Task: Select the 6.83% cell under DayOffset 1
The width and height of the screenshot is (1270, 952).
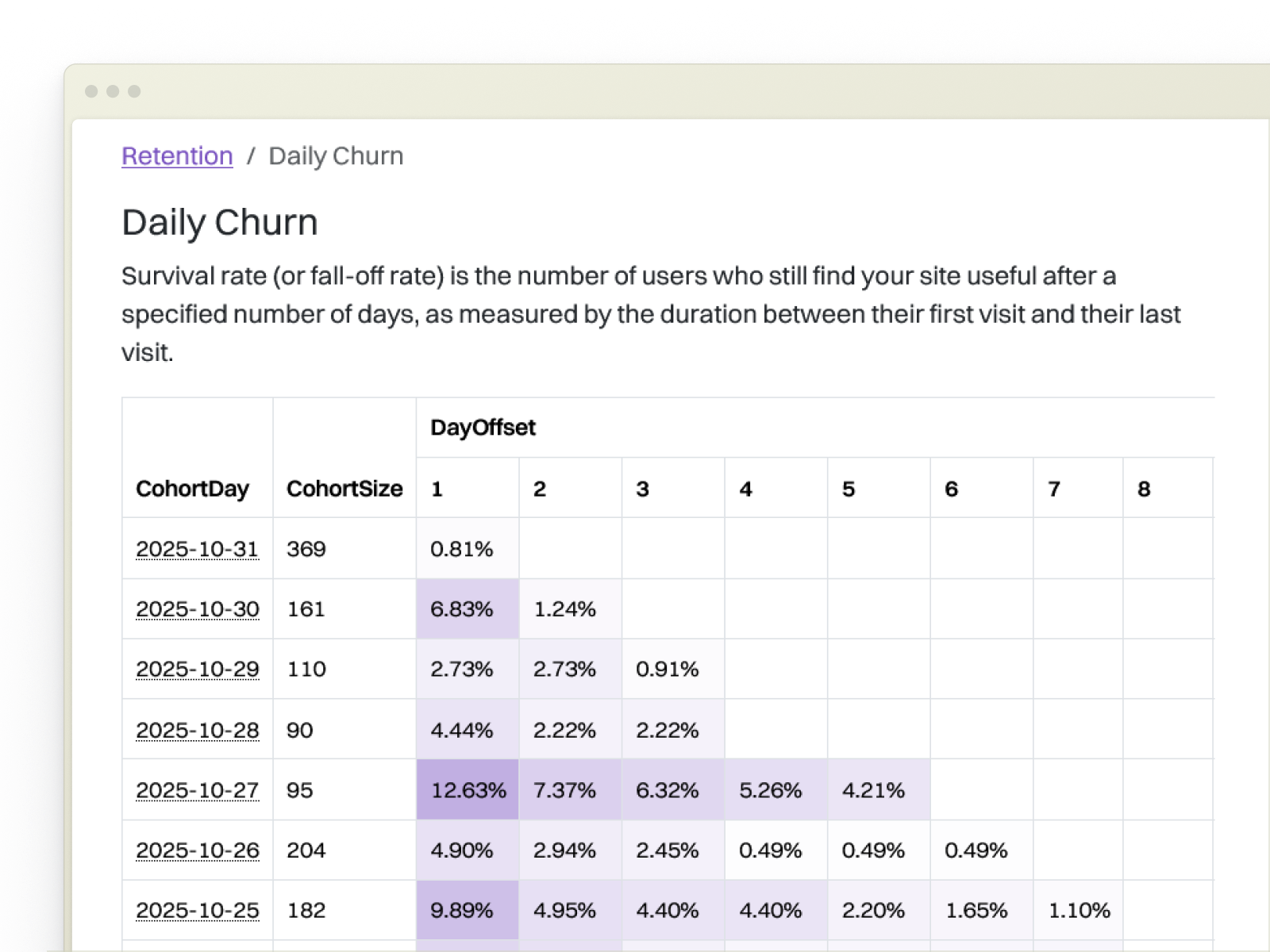Action: pos(464,609)
